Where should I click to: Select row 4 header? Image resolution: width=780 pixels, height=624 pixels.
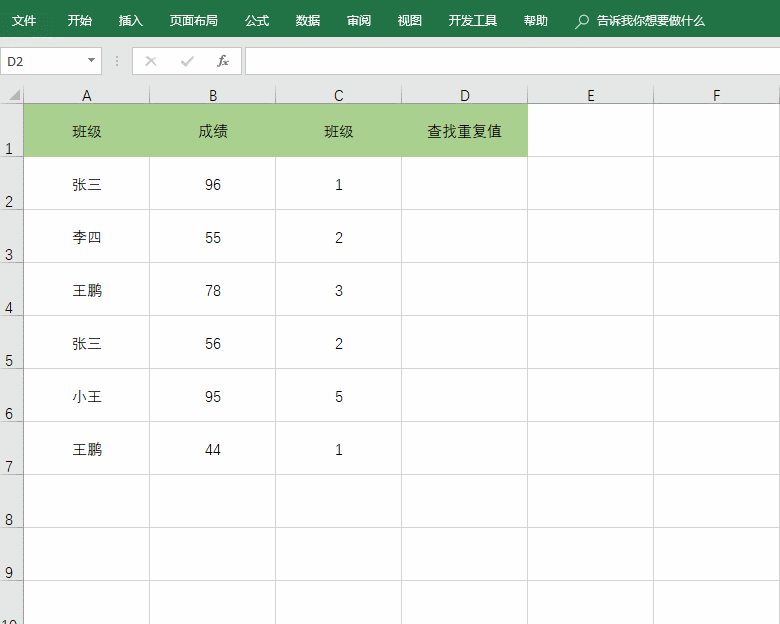11,289
